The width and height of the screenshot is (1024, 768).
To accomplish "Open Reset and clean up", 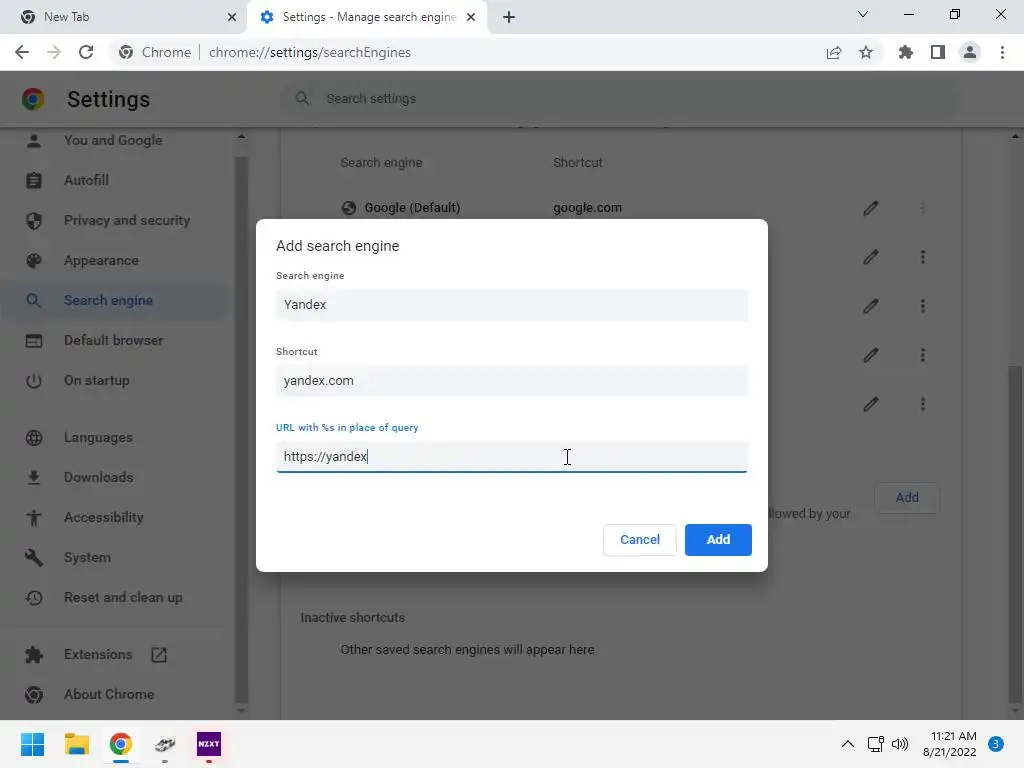I will (112, 598).
